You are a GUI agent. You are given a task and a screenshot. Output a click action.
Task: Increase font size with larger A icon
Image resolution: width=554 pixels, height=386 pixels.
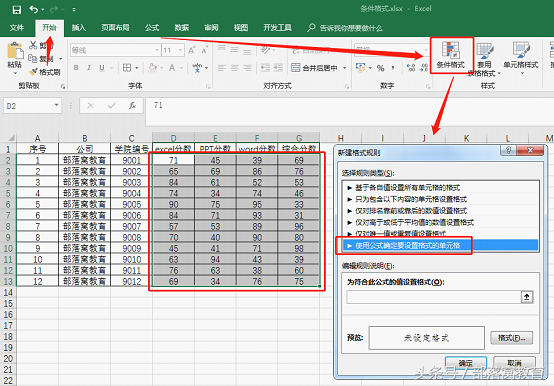[x=191, y=51]
